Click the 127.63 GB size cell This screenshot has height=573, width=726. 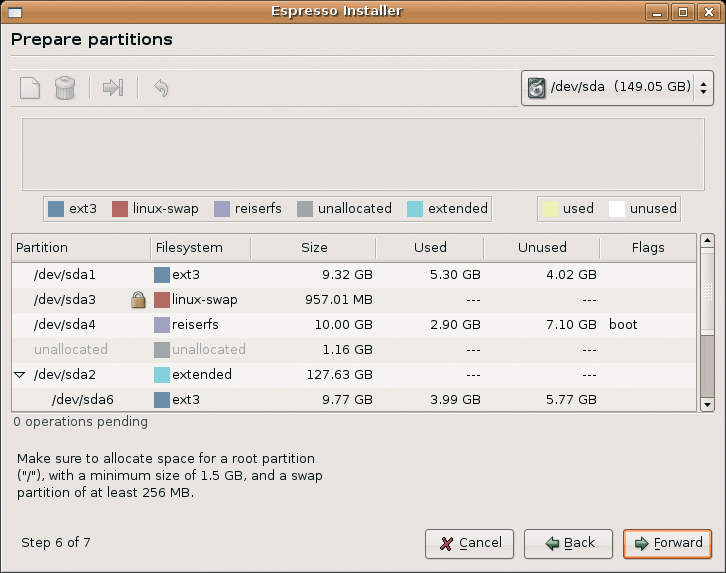(x=340, y=375)
